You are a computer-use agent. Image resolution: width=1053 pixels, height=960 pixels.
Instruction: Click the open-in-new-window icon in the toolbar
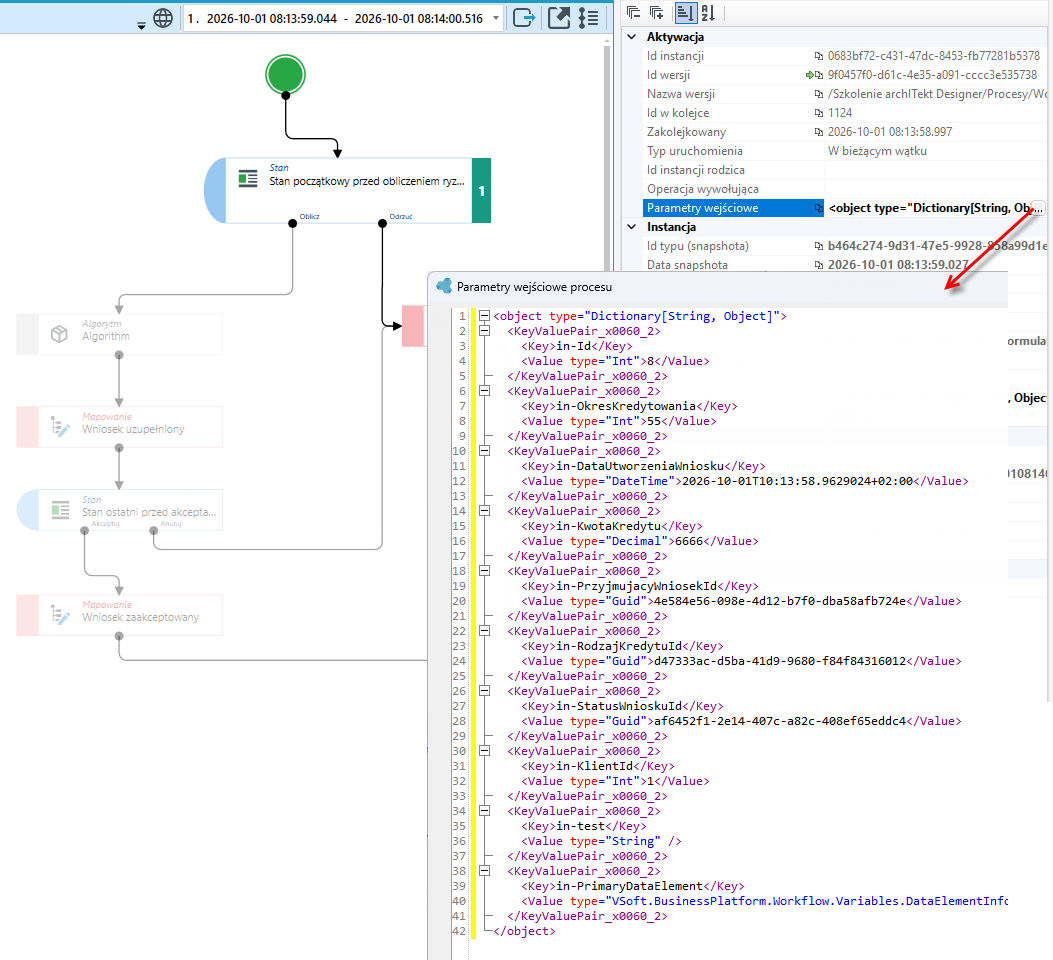click(559, 18)
